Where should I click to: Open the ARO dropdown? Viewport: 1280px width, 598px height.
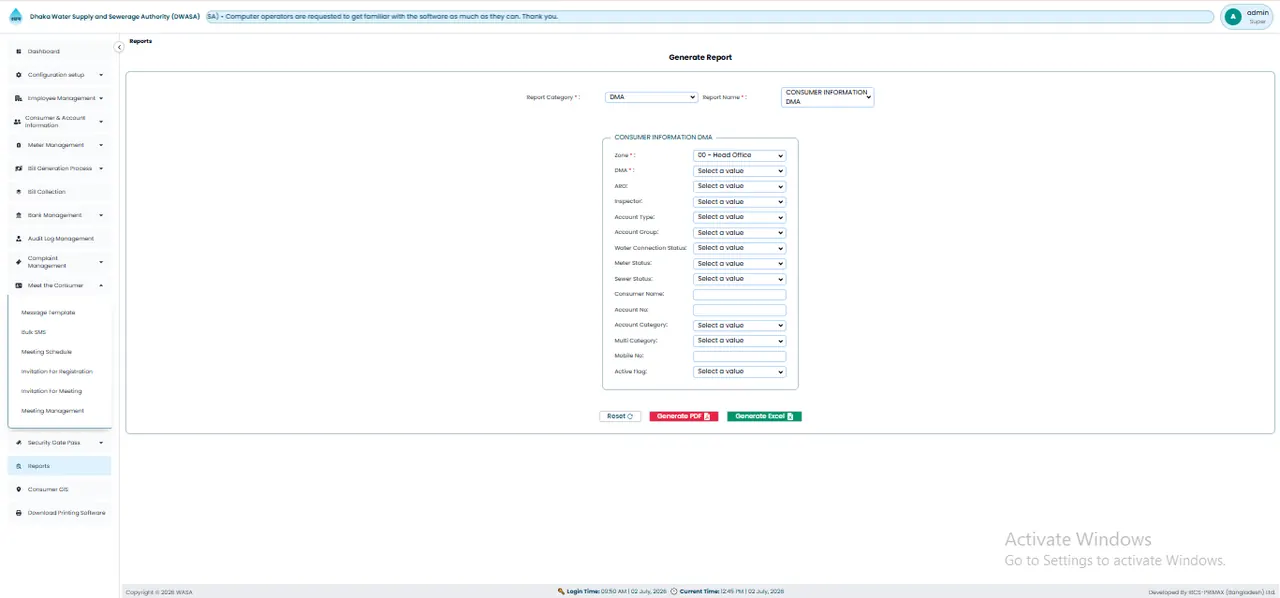pyautogui.click(x=739, y=186)
